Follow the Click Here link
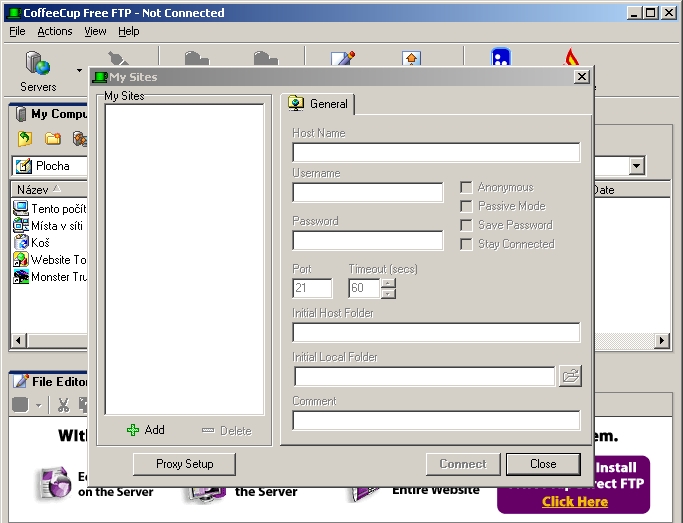Viewport: 683px width, 523px height. (575, 502)
